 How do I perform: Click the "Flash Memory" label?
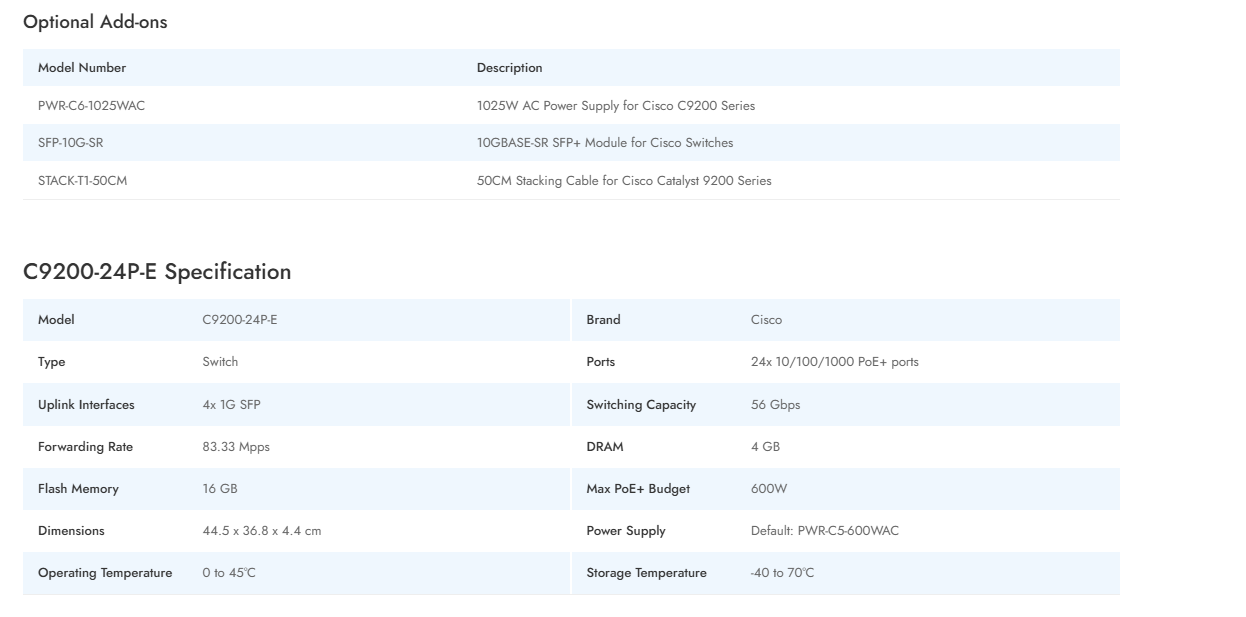coord(78,489)
